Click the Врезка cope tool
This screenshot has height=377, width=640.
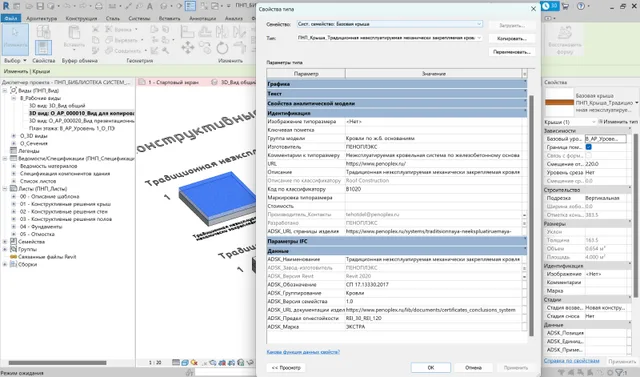122,29
